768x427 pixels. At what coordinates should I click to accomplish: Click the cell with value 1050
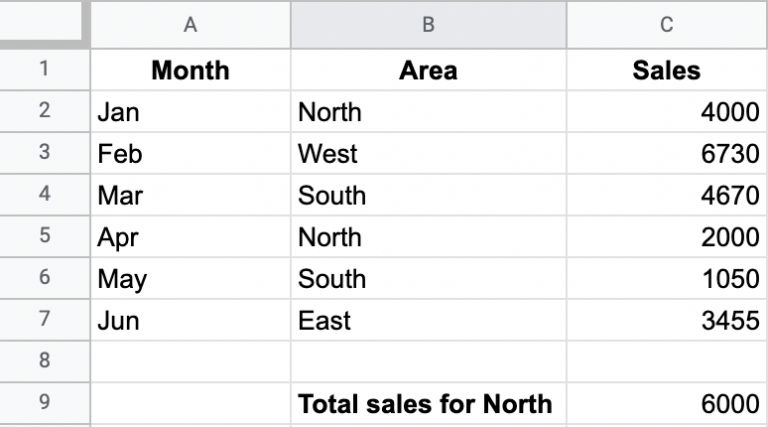667,278
